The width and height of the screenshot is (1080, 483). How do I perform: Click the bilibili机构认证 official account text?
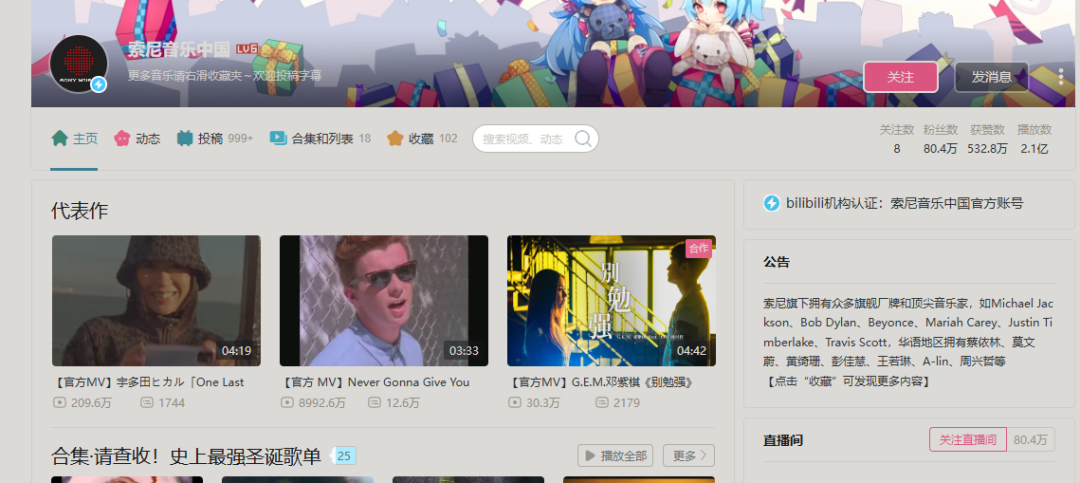point(904,203)
